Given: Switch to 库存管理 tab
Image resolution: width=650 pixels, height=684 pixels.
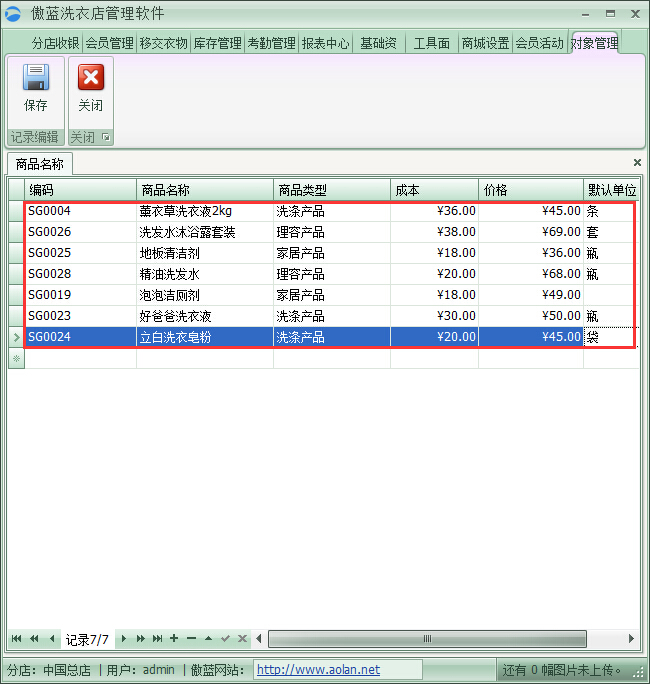Looking at the screenshot, I should pos(218,43).
